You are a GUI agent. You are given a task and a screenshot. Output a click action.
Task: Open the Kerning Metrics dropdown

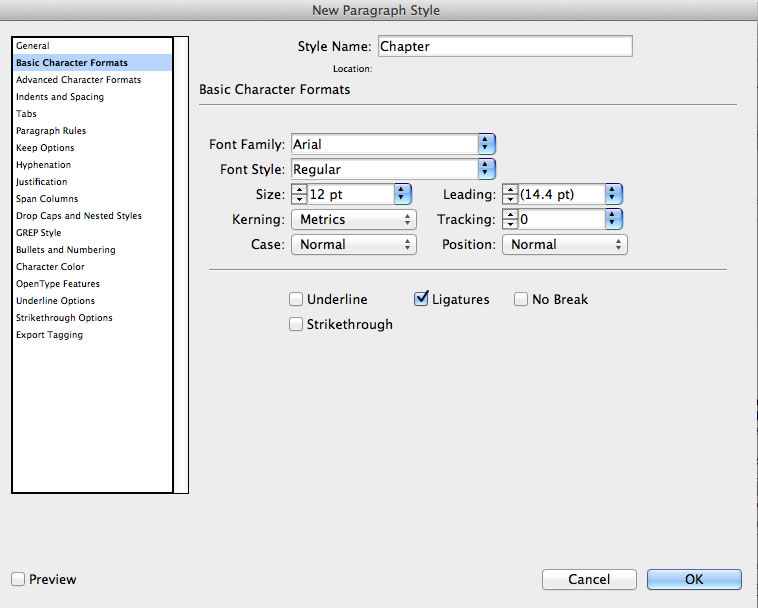354,219
